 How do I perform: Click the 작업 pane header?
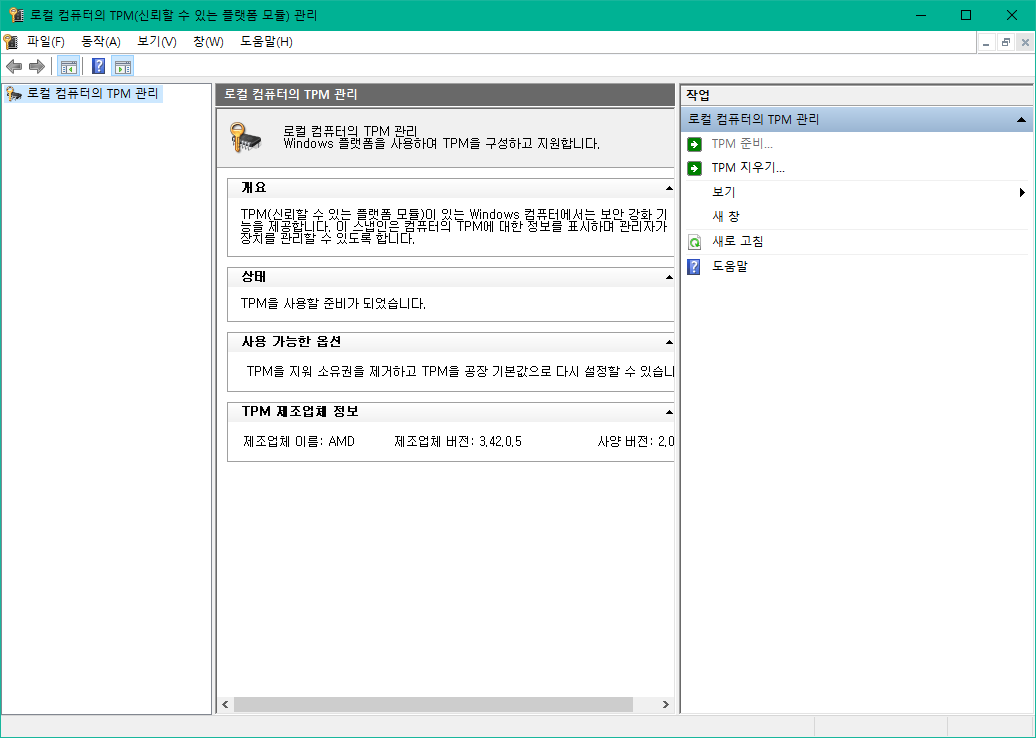(856, 95)
